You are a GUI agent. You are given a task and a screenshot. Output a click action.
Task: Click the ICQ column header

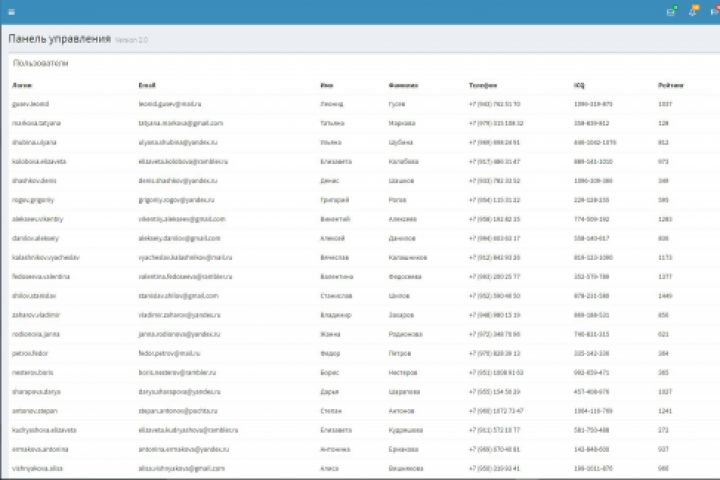click(579, 85)
